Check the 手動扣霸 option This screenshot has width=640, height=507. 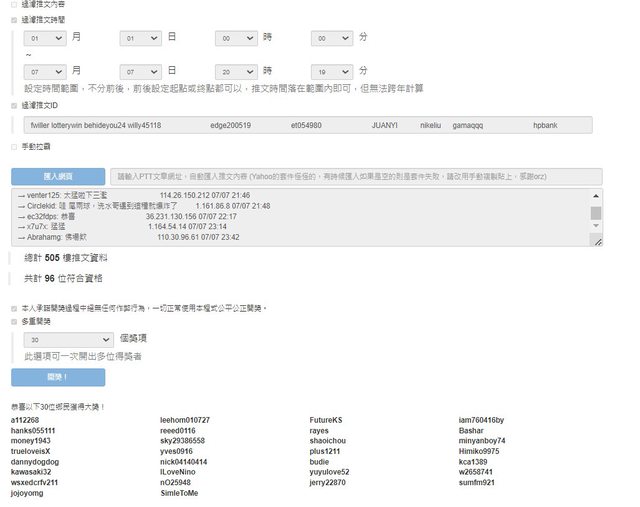point(13,146)
